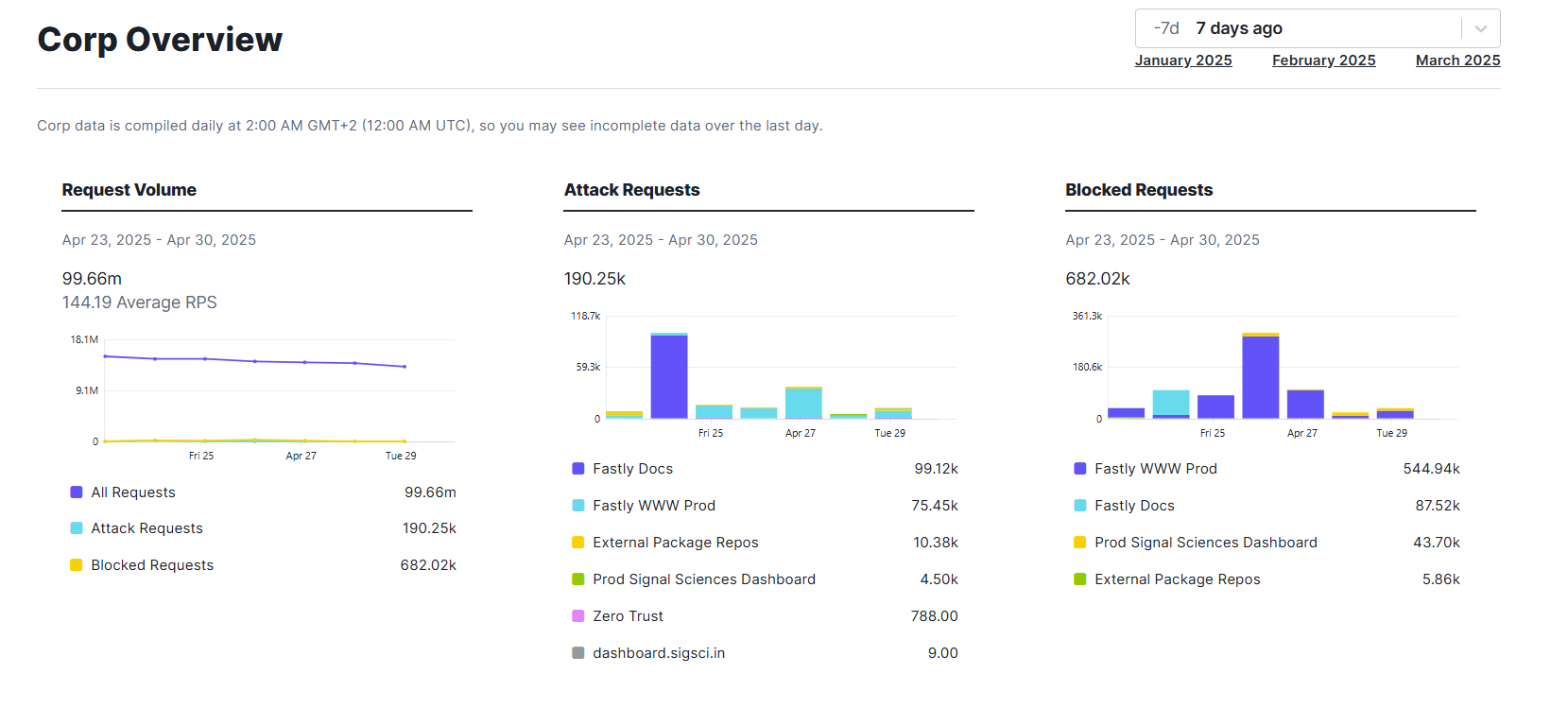
Task: Click the Zero Trust pink legend swatch
Action: (x=578, y=616)
